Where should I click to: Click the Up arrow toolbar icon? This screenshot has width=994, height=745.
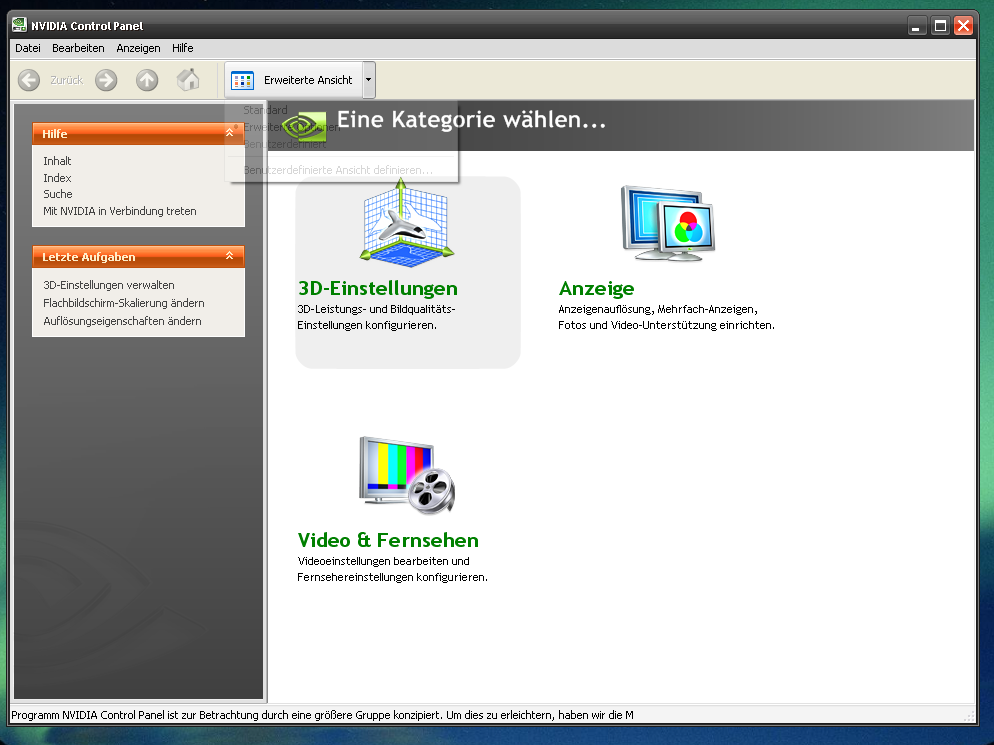tap(147, 81)
